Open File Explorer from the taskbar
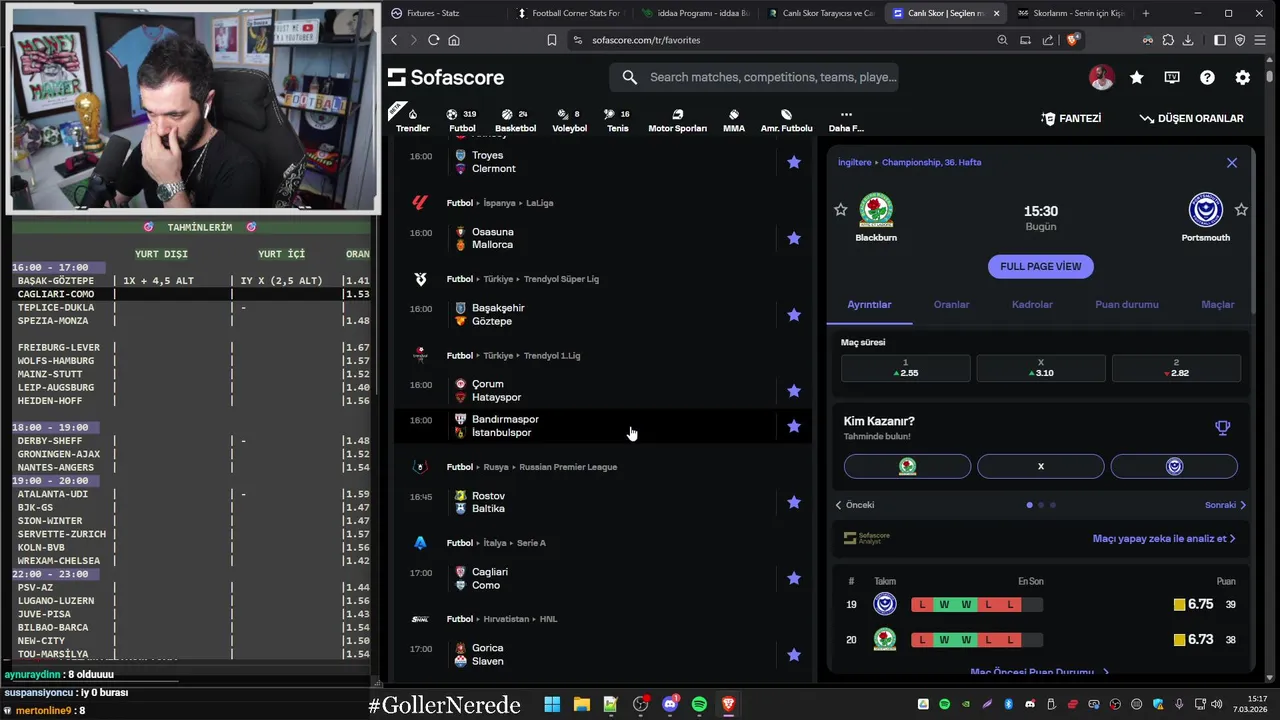1280x720 pixels. coord(581,705)
